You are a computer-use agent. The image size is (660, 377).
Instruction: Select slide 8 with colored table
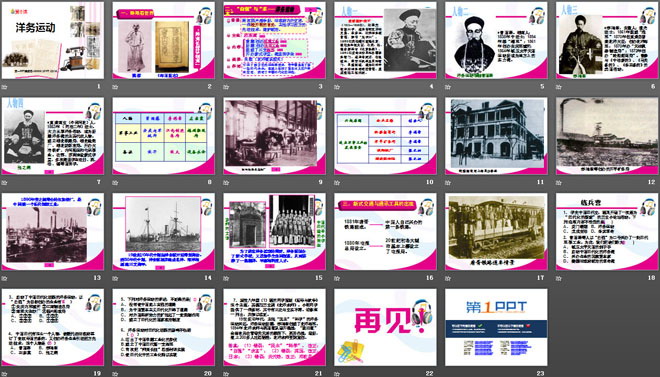(x=163, y=136)
